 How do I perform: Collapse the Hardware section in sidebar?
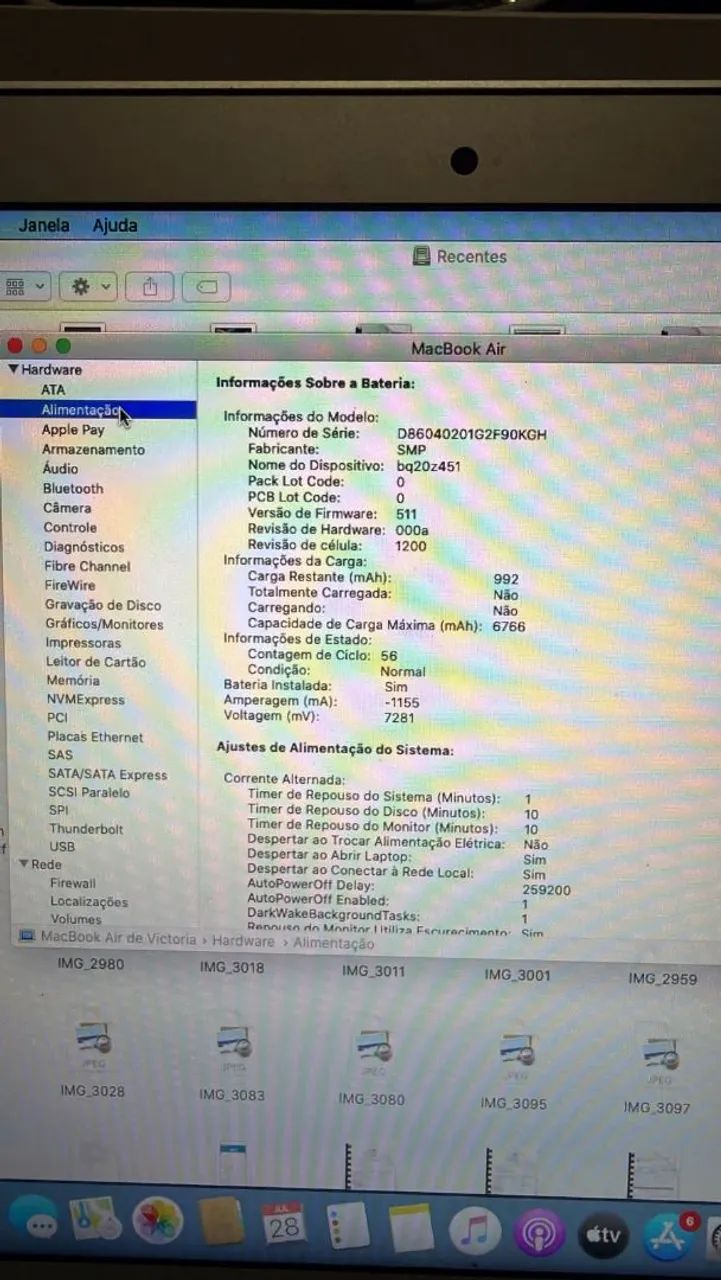click(x=13, y=369)
